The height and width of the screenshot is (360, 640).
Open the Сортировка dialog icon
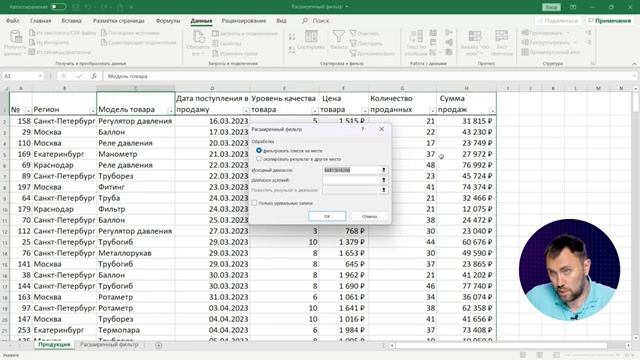pos(311,36)
